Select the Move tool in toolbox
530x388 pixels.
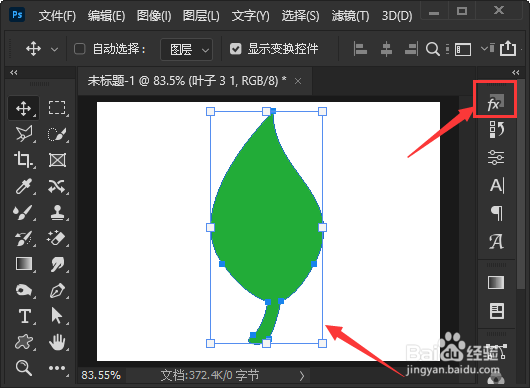(23, 108)
